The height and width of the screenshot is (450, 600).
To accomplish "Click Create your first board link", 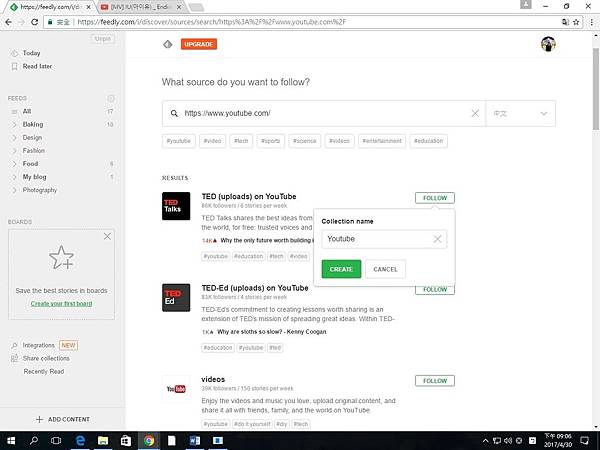I will (61, 303).
